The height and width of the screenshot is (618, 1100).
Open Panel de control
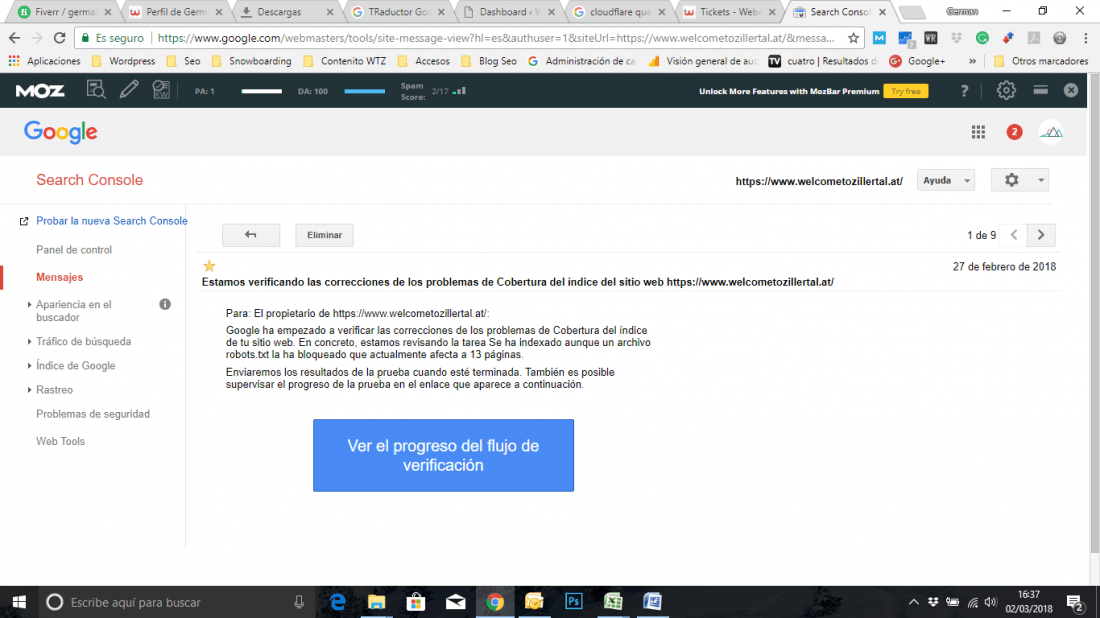tap(74, 250)
